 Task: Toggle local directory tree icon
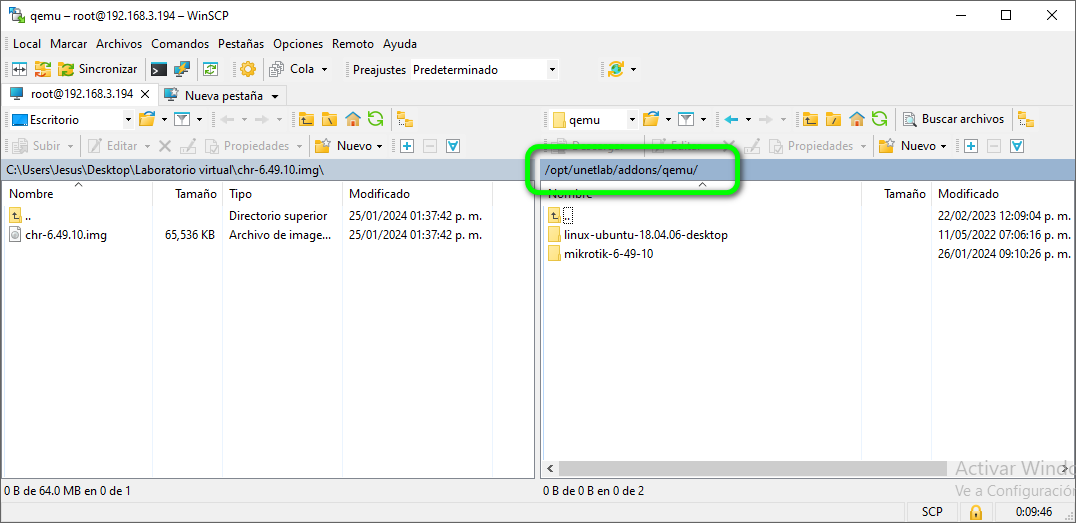coord(404,119)
